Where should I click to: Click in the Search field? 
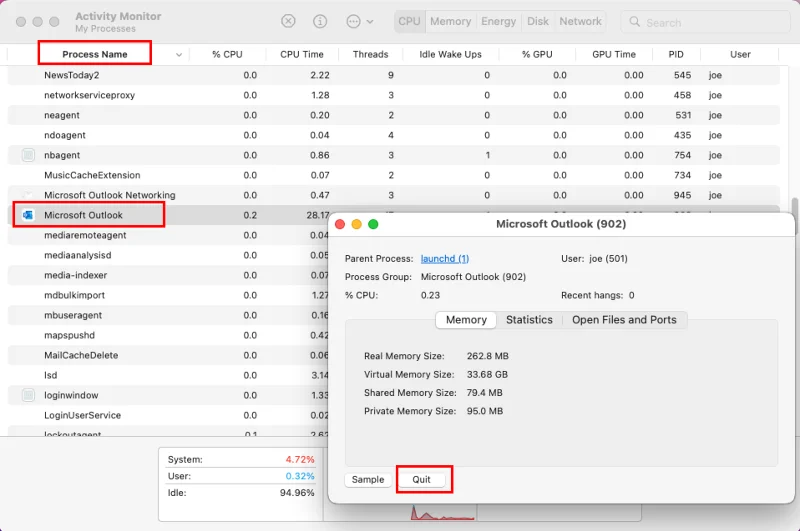pyautogui.click(x=710, y=22)
